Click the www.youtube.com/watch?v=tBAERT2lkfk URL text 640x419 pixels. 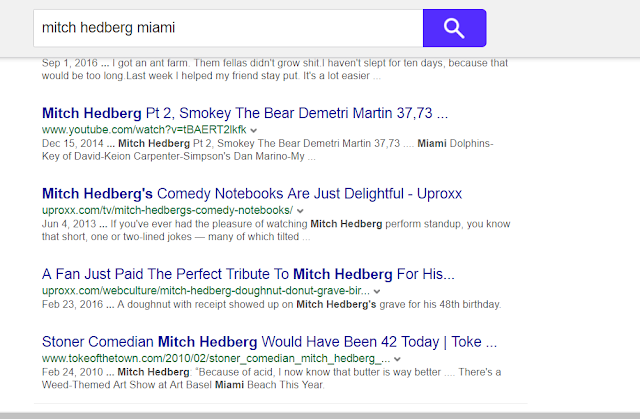144,130
